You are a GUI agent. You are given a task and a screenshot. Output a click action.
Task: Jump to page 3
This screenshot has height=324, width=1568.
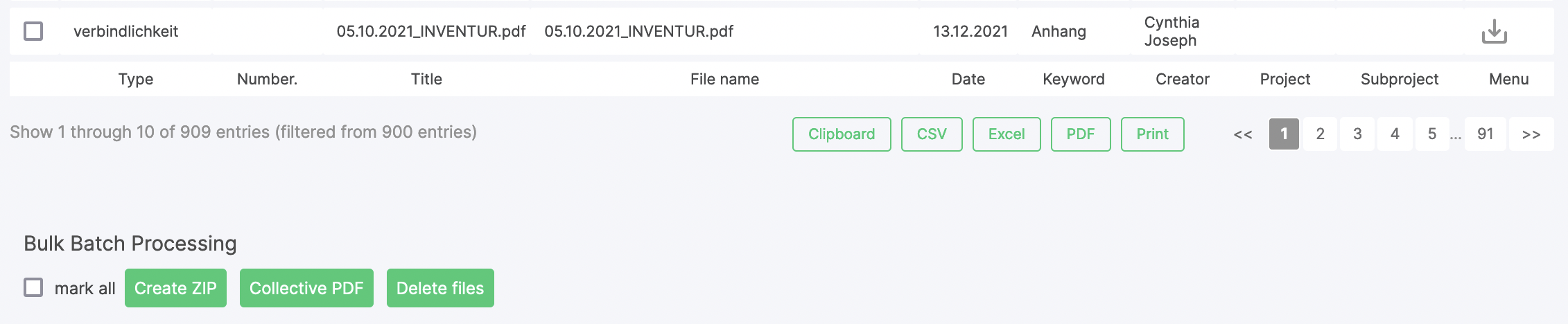point(1357,134)
